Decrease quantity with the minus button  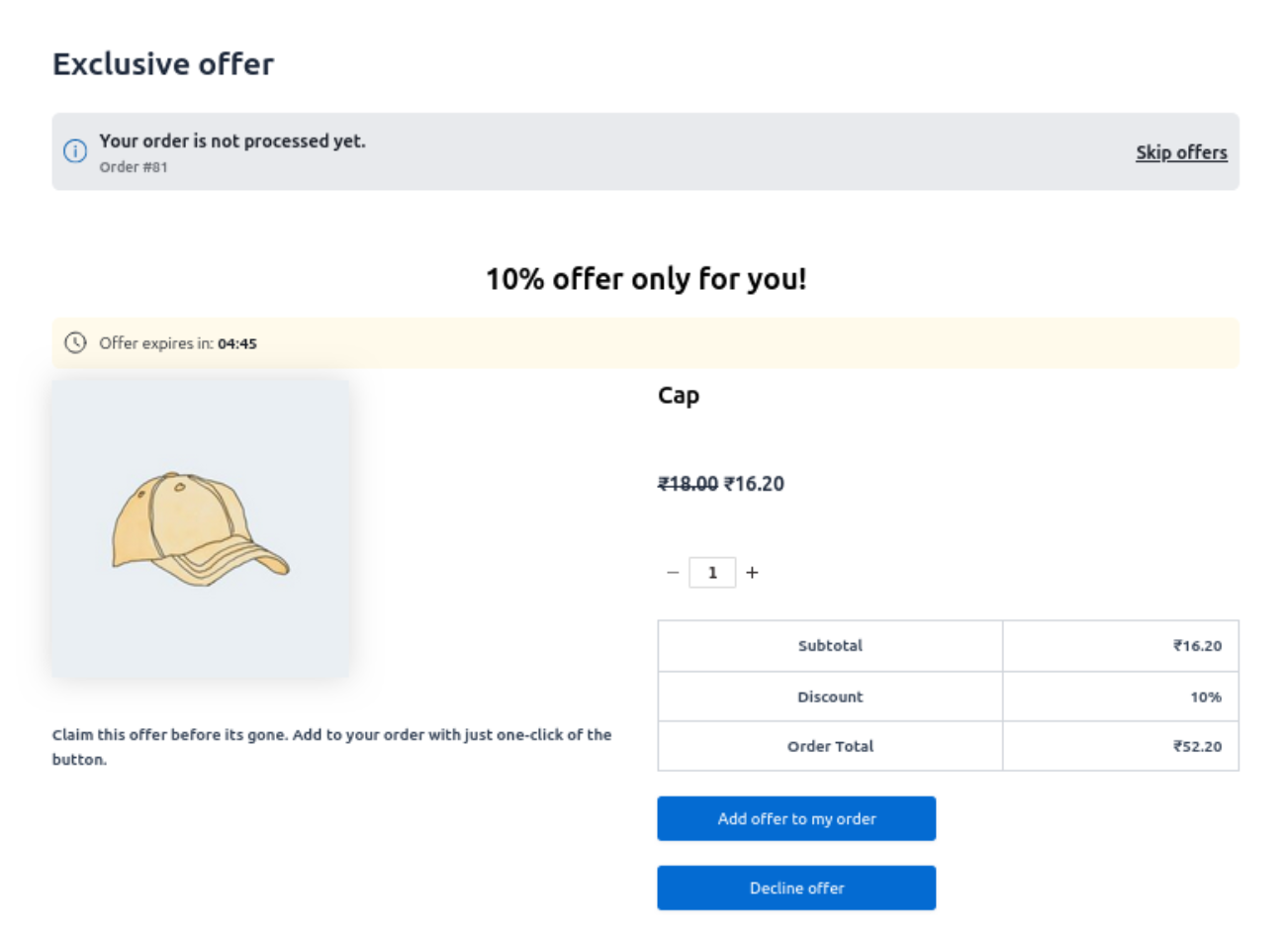point(673,573)
